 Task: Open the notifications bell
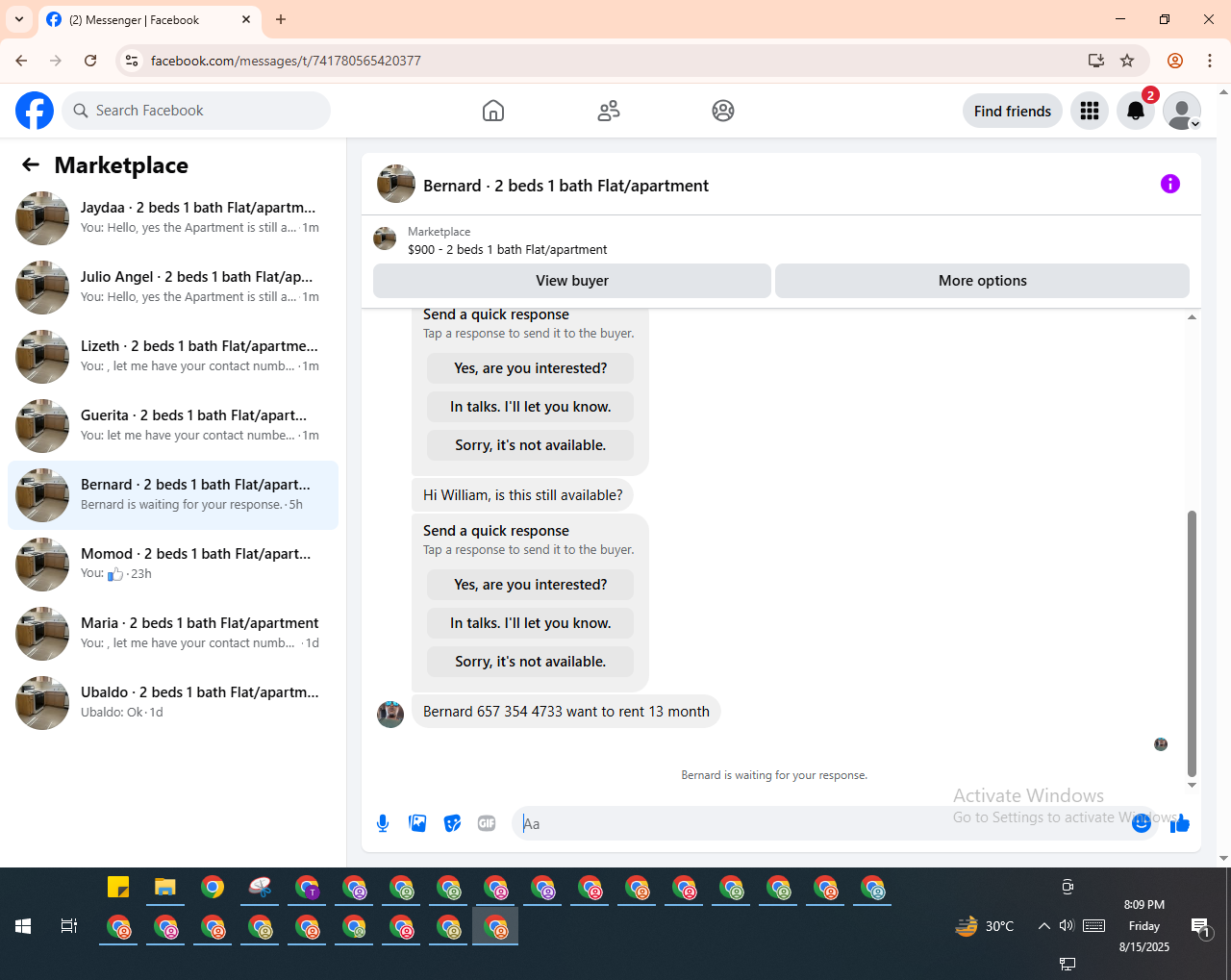[1136, 111]
